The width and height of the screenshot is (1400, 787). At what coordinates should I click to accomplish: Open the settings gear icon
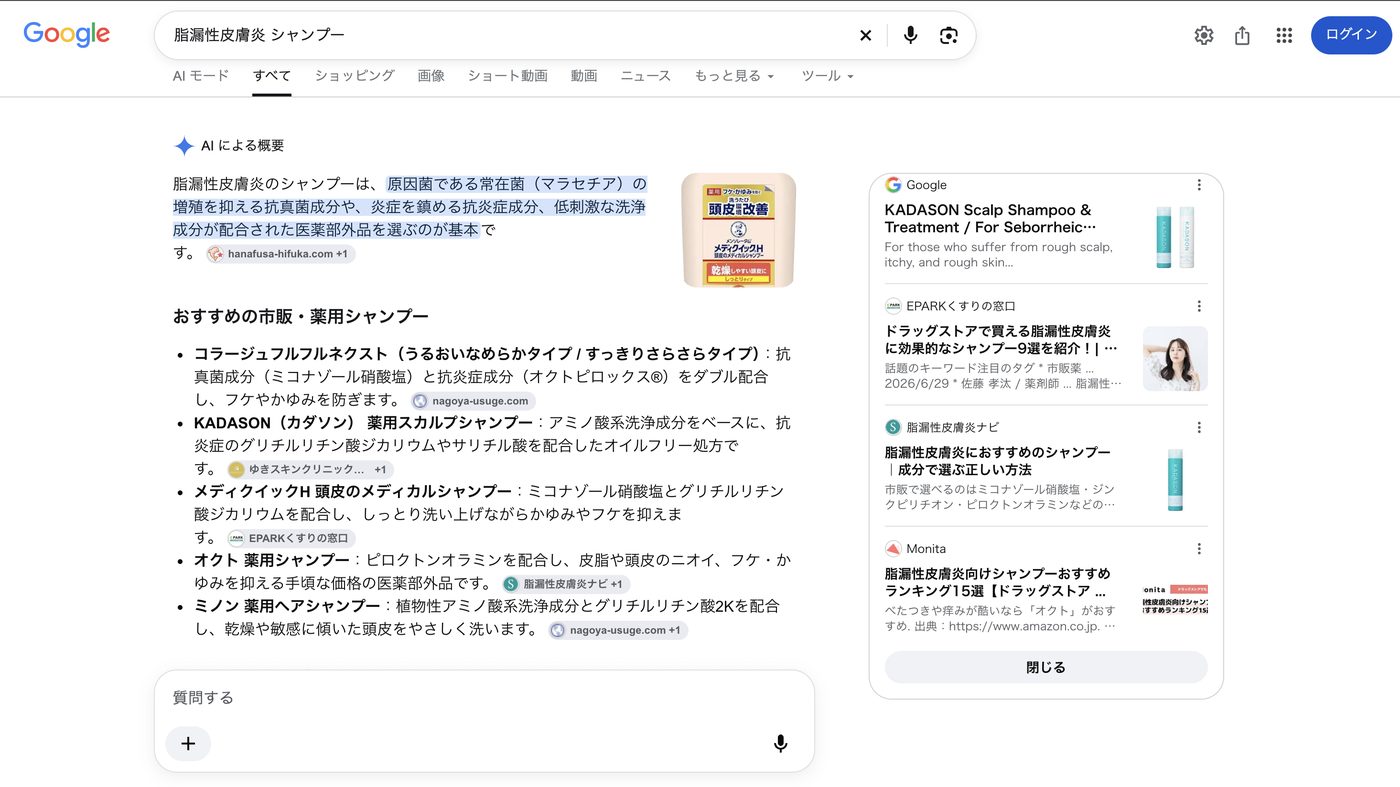click(x=1204, y=35)
